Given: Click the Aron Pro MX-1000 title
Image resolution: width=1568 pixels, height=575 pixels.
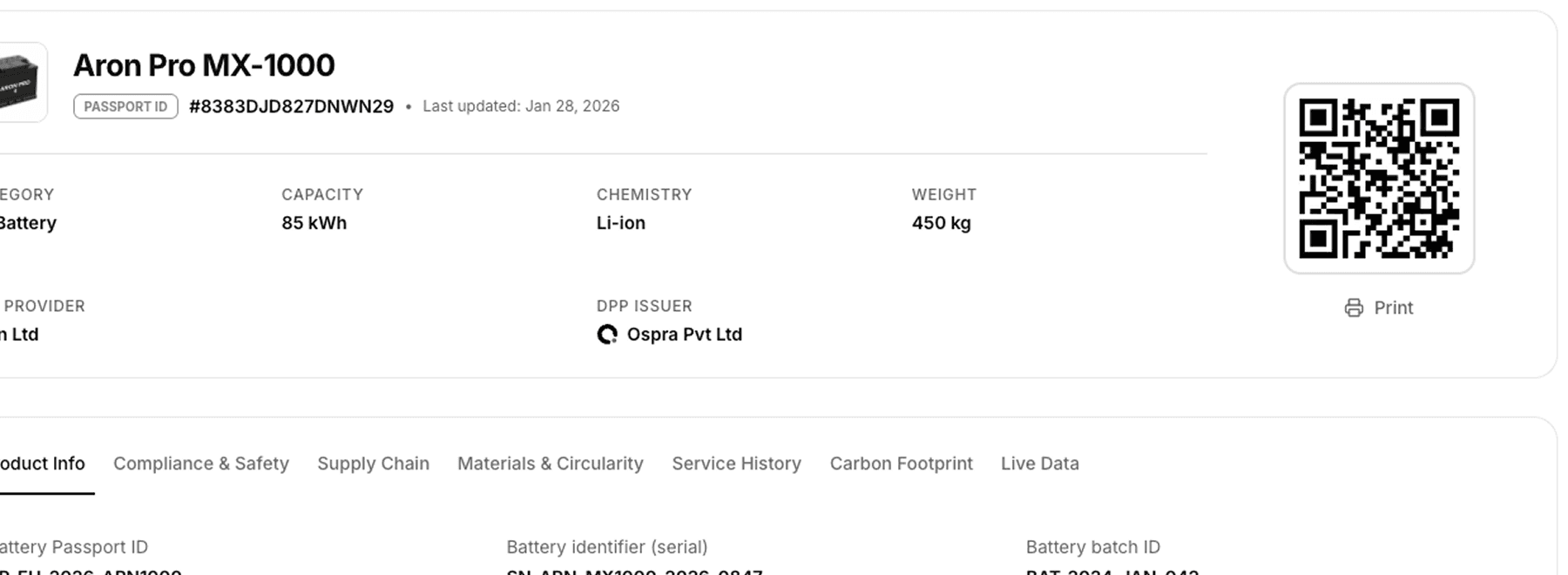Looking at the screenshot, I should click(x=204, y=65).
